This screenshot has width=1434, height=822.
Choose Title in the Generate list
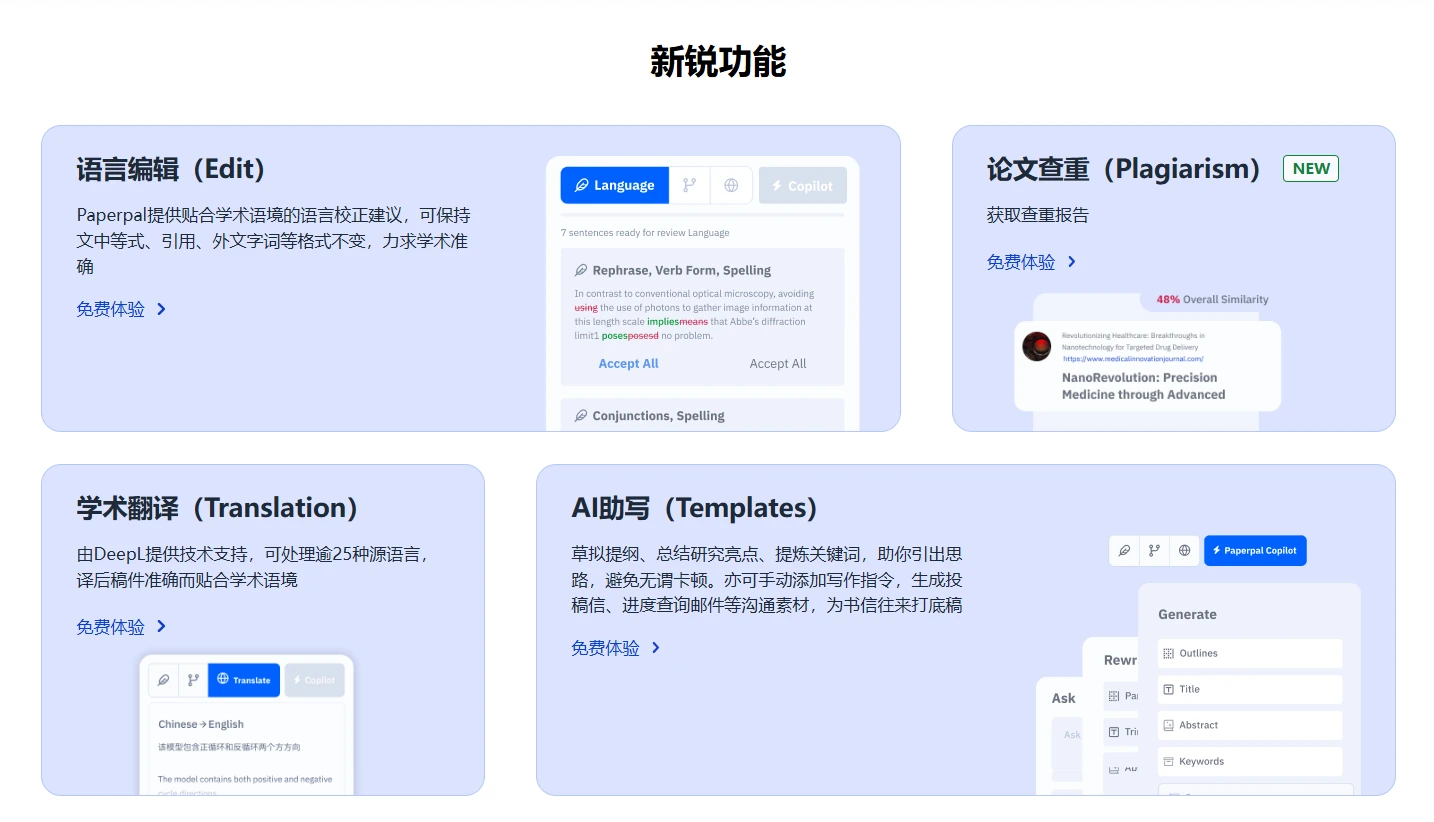click(x=1250, y=689)
